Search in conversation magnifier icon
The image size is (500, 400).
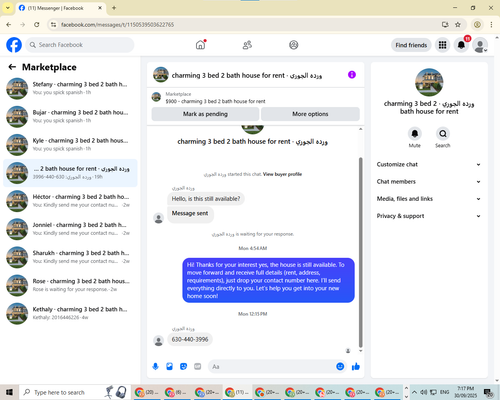tap(443, 134)
